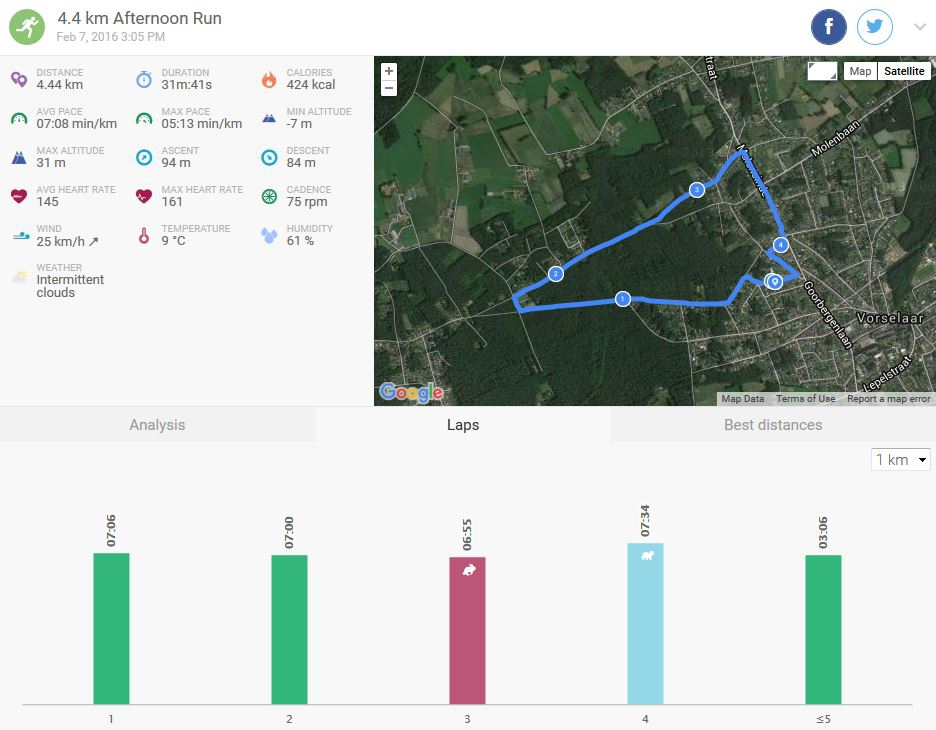Click the map zoom out minus button

pyautogui.click(x=389, y=88)
